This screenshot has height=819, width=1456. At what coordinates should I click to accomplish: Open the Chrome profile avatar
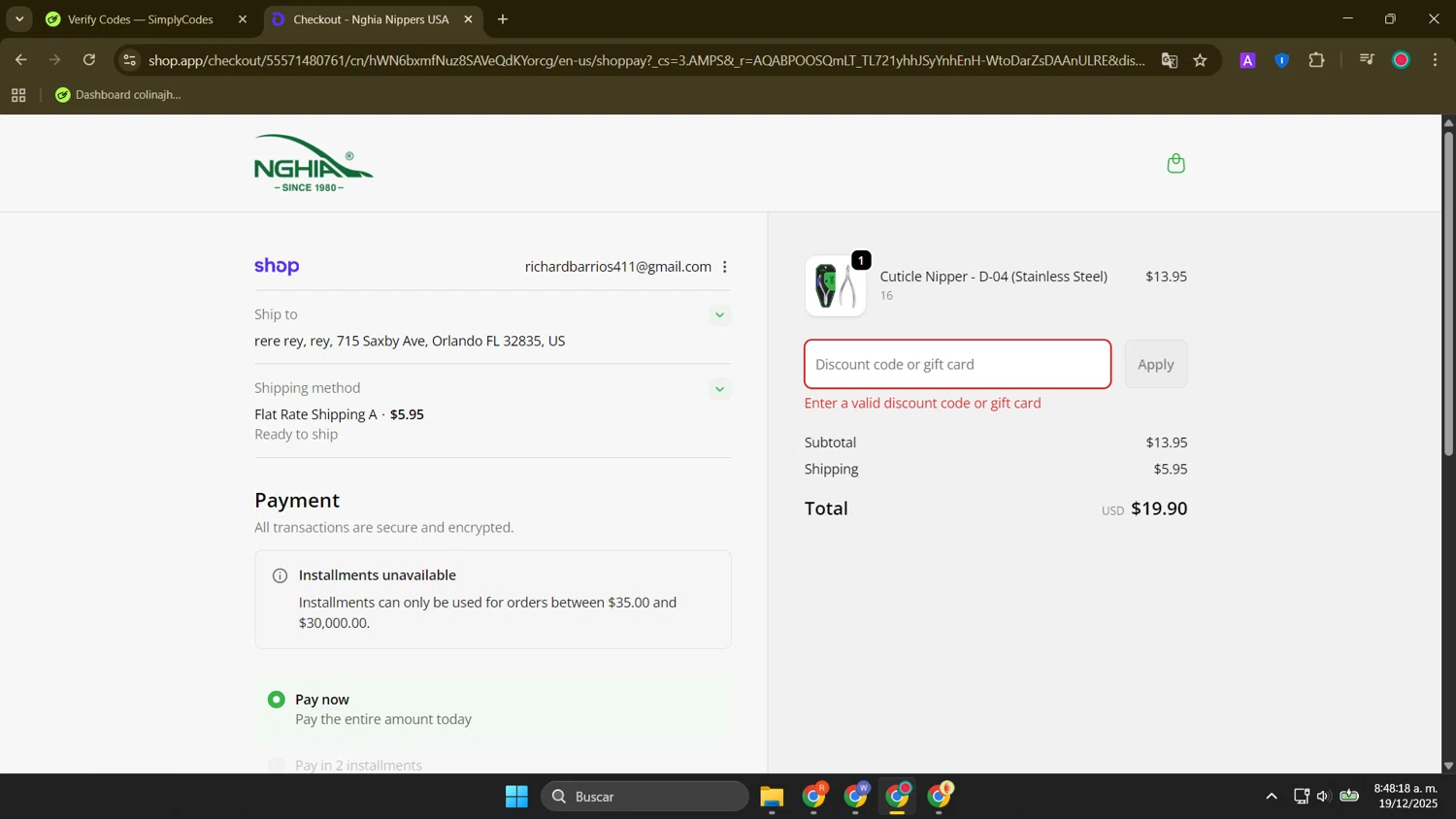click(1401, 60)
